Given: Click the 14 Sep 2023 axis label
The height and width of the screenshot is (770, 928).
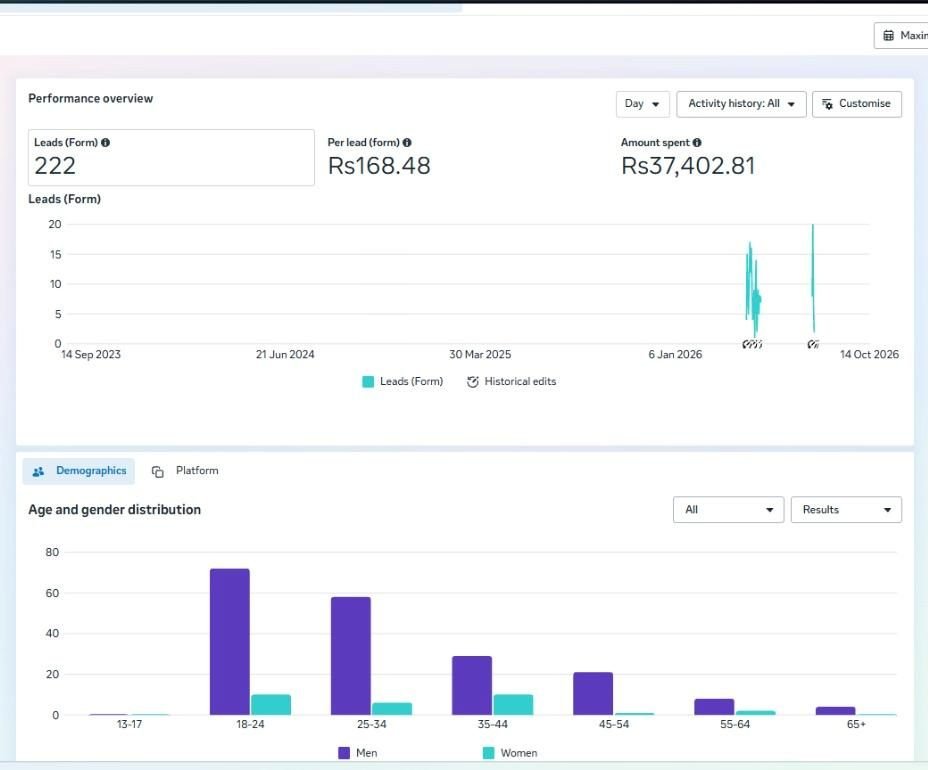Looking at the screenshot, I should (x=91, y=355).
